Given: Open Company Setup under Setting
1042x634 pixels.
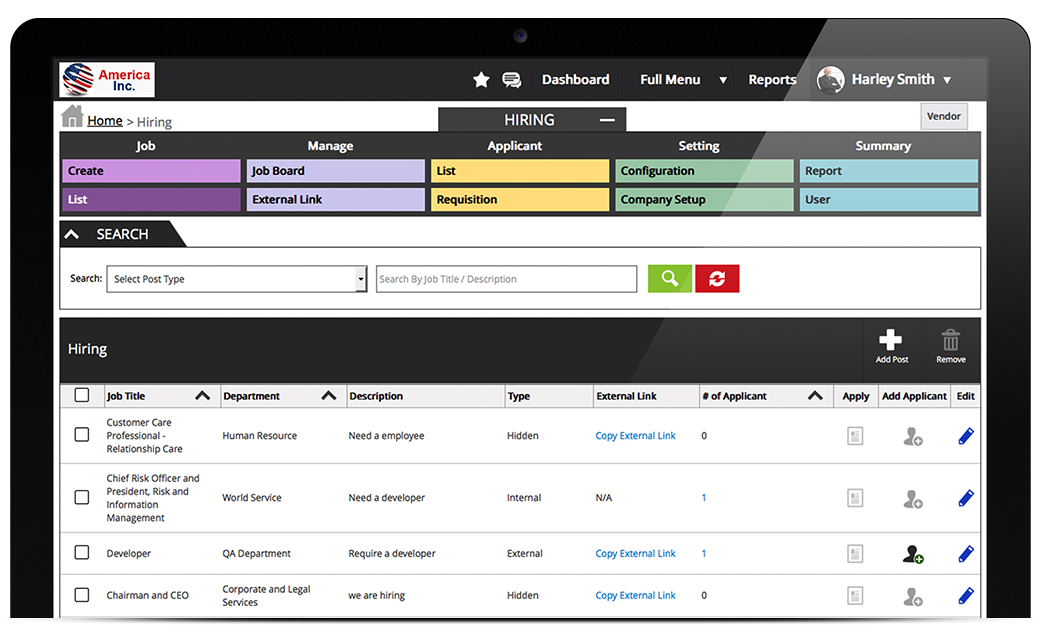Looking at the screenshot, I should 704,199.
